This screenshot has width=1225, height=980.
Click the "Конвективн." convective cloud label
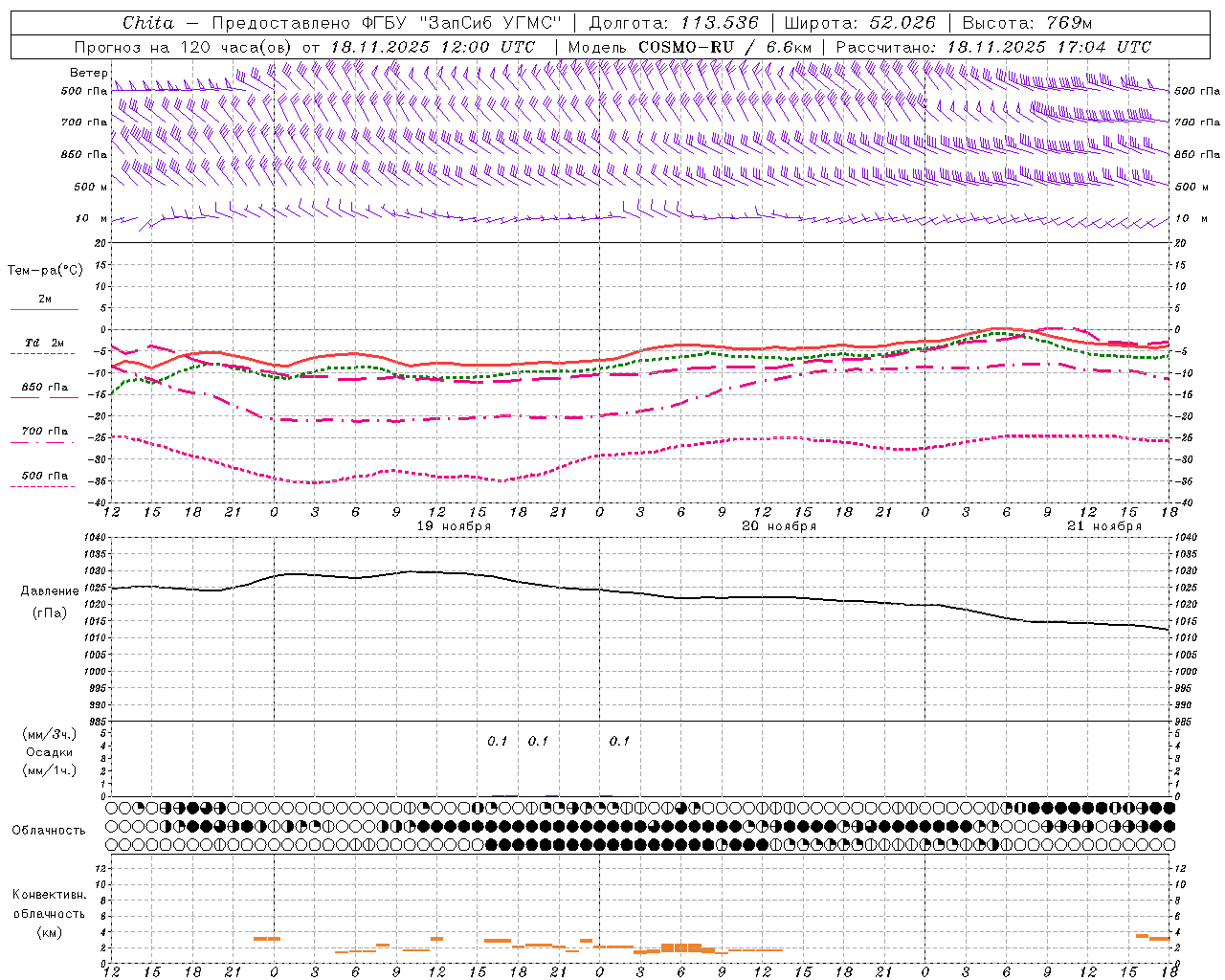(50, 895)
